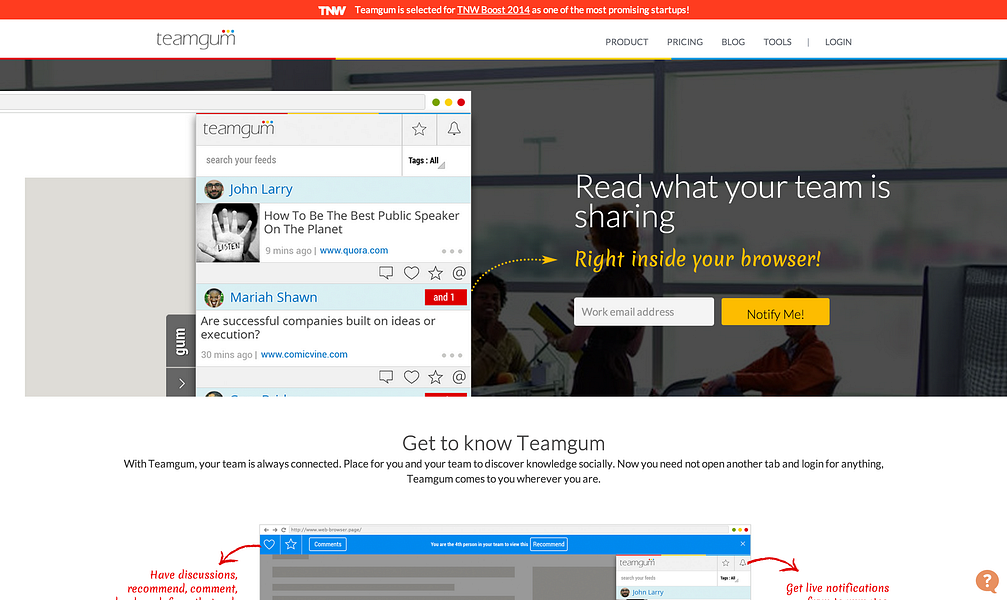Click the Notify Me! button
The image size is (1007, 600).
click(x=775, y=313)
